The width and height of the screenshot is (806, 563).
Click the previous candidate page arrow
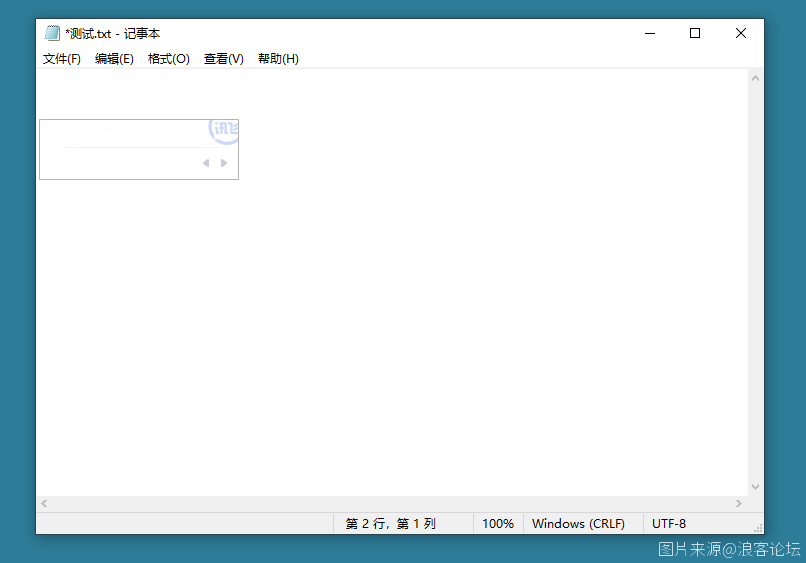pyautogui.click(x=206, y=163)
